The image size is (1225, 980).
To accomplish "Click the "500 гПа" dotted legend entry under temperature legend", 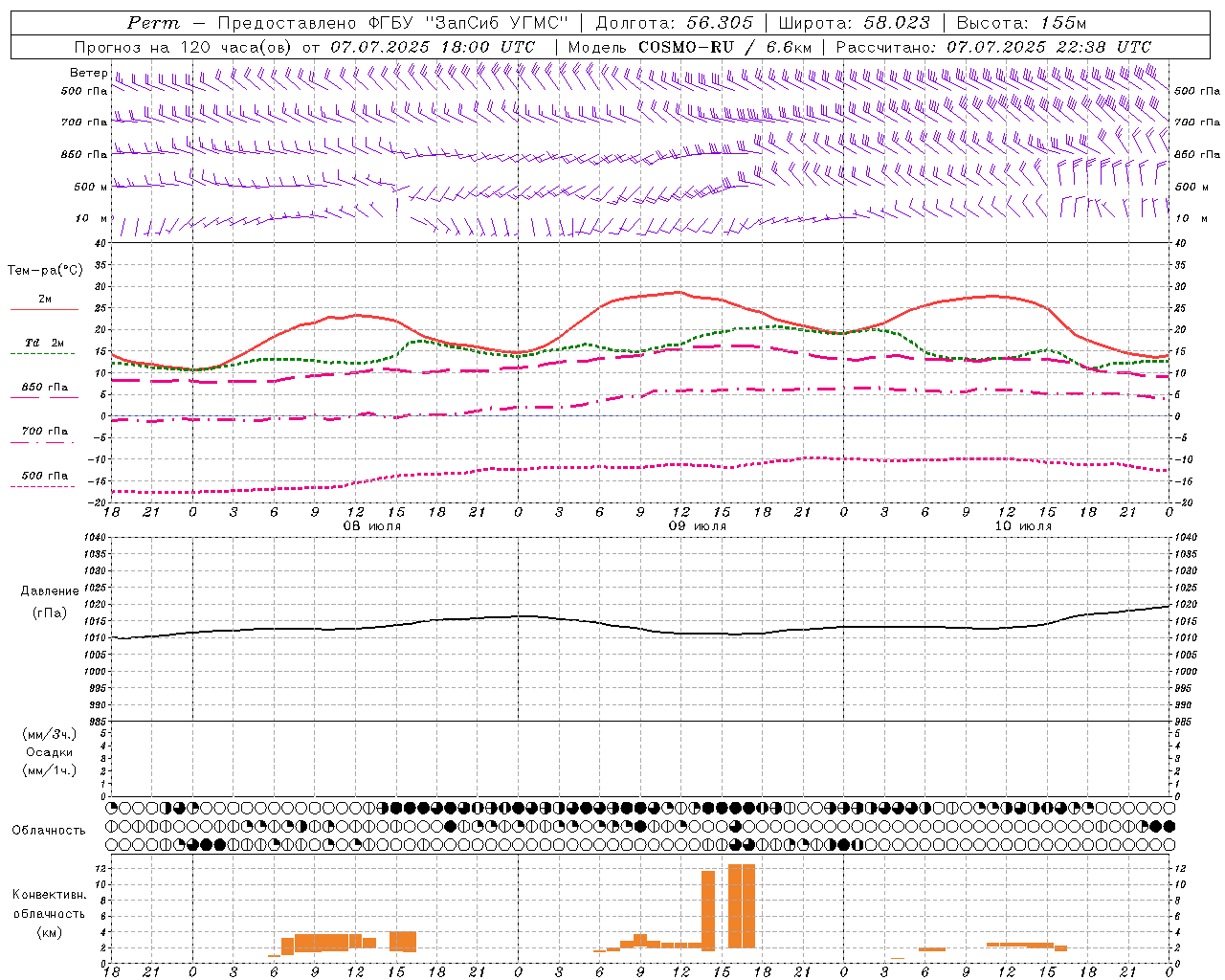I will pos(44,476).
